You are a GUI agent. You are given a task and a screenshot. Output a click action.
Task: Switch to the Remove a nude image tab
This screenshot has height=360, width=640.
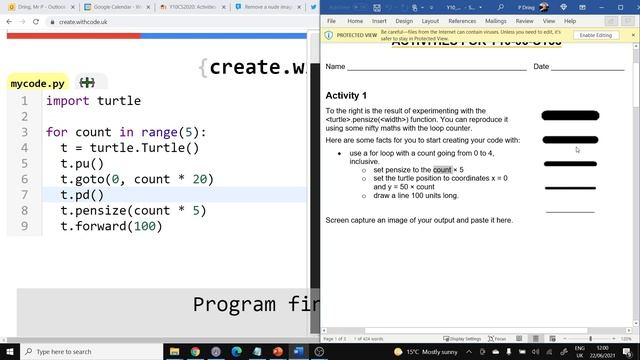pyautogui.click(x=267, y=7)
